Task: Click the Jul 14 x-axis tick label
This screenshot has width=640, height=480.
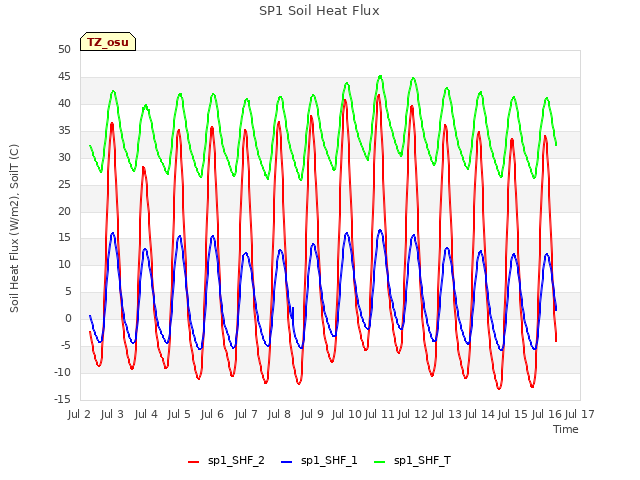Action: [x=480, y=414]
